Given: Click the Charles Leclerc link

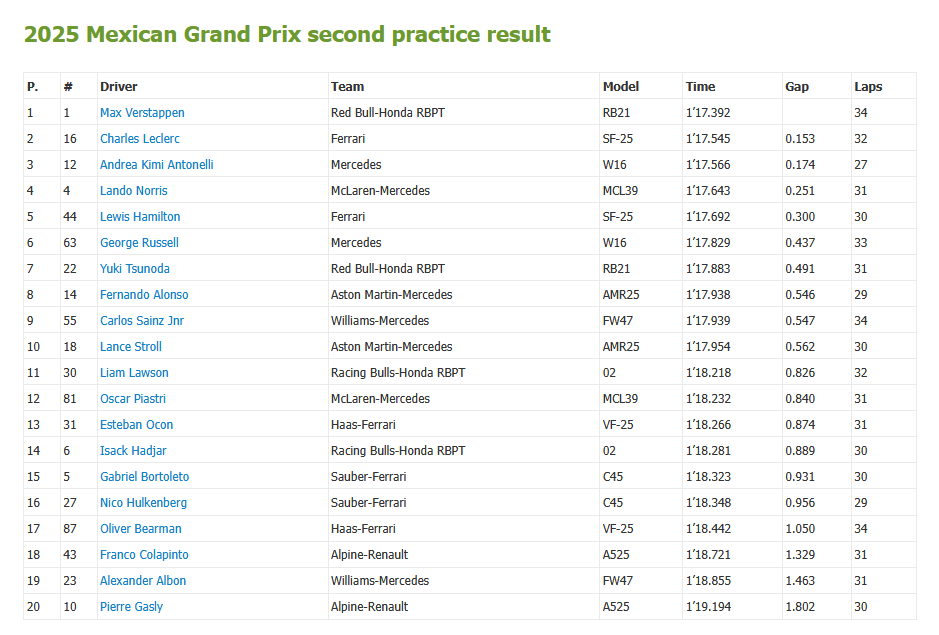Looking at the screenshot, I should coord(140,139).
